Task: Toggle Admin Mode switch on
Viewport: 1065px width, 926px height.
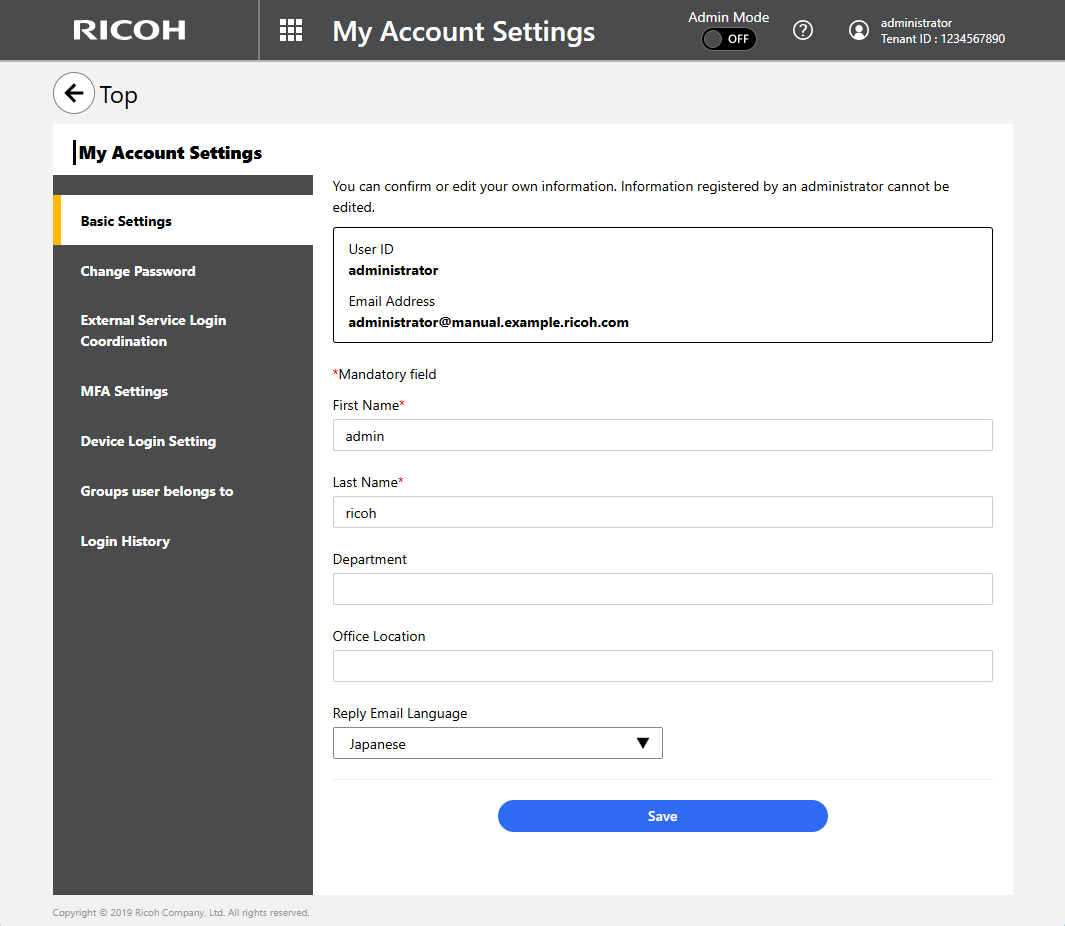Action: click(728, 39)
